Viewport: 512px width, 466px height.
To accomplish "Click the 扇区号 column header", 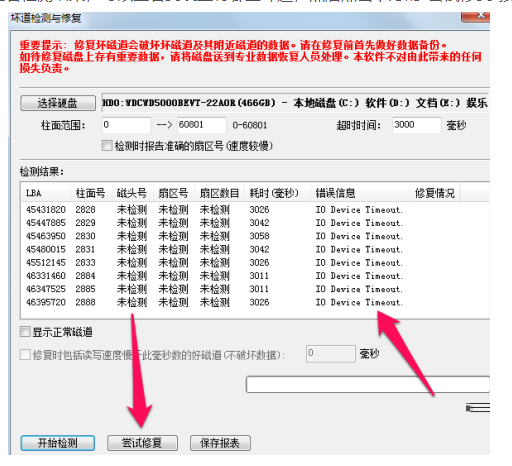I will pyautogui.click(x=174, y=193).
